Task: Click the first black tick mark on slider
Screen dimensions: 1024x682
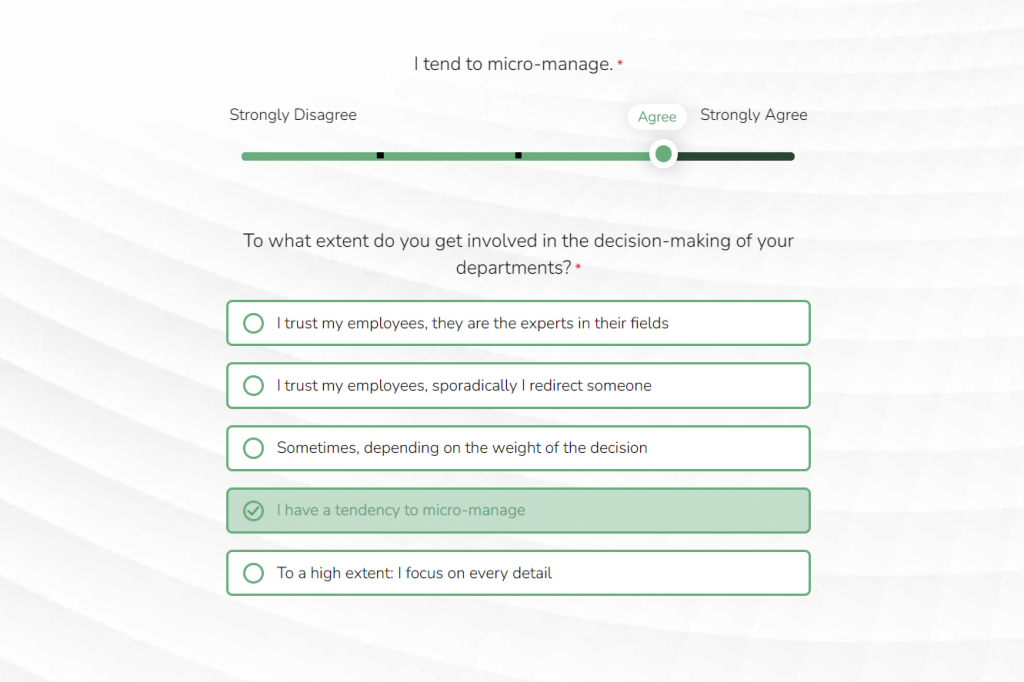Action: (x=380, y=155)
